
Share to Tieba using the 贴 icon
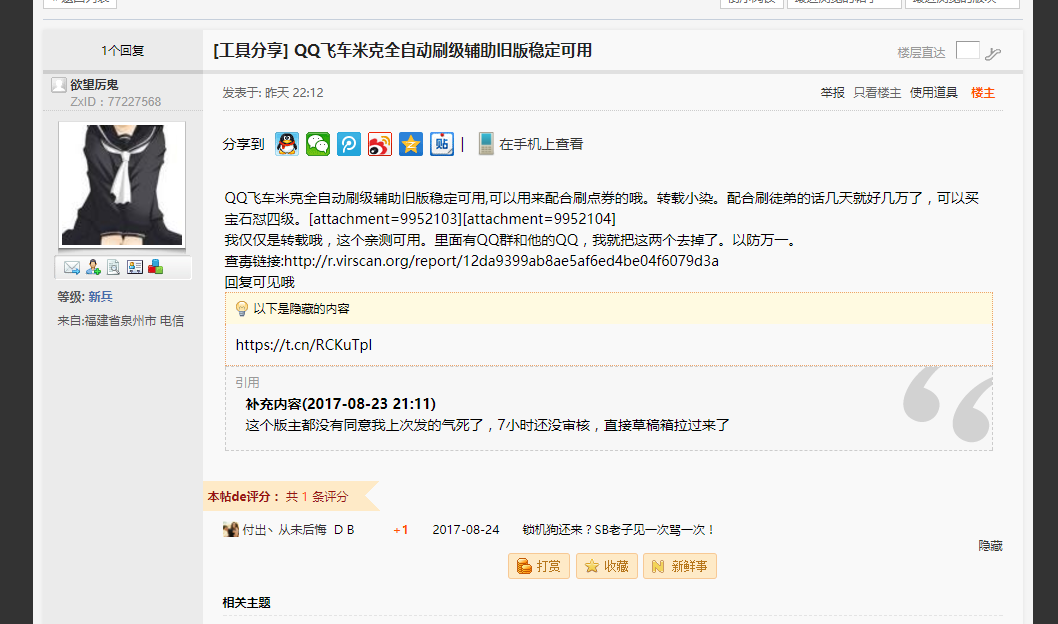[x=442, y=144]
